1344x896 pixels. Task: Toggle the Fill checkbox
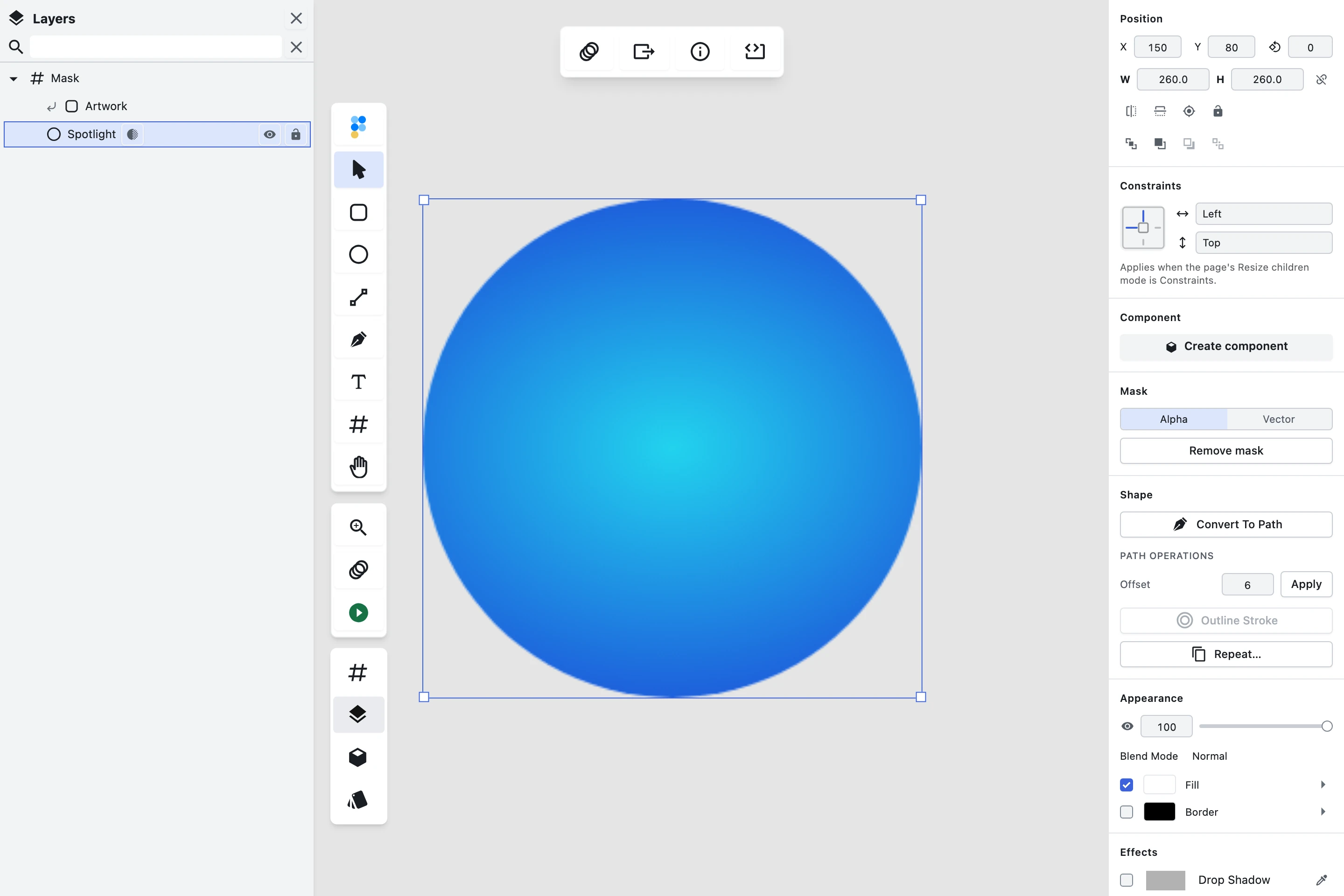click(1126, 784)
